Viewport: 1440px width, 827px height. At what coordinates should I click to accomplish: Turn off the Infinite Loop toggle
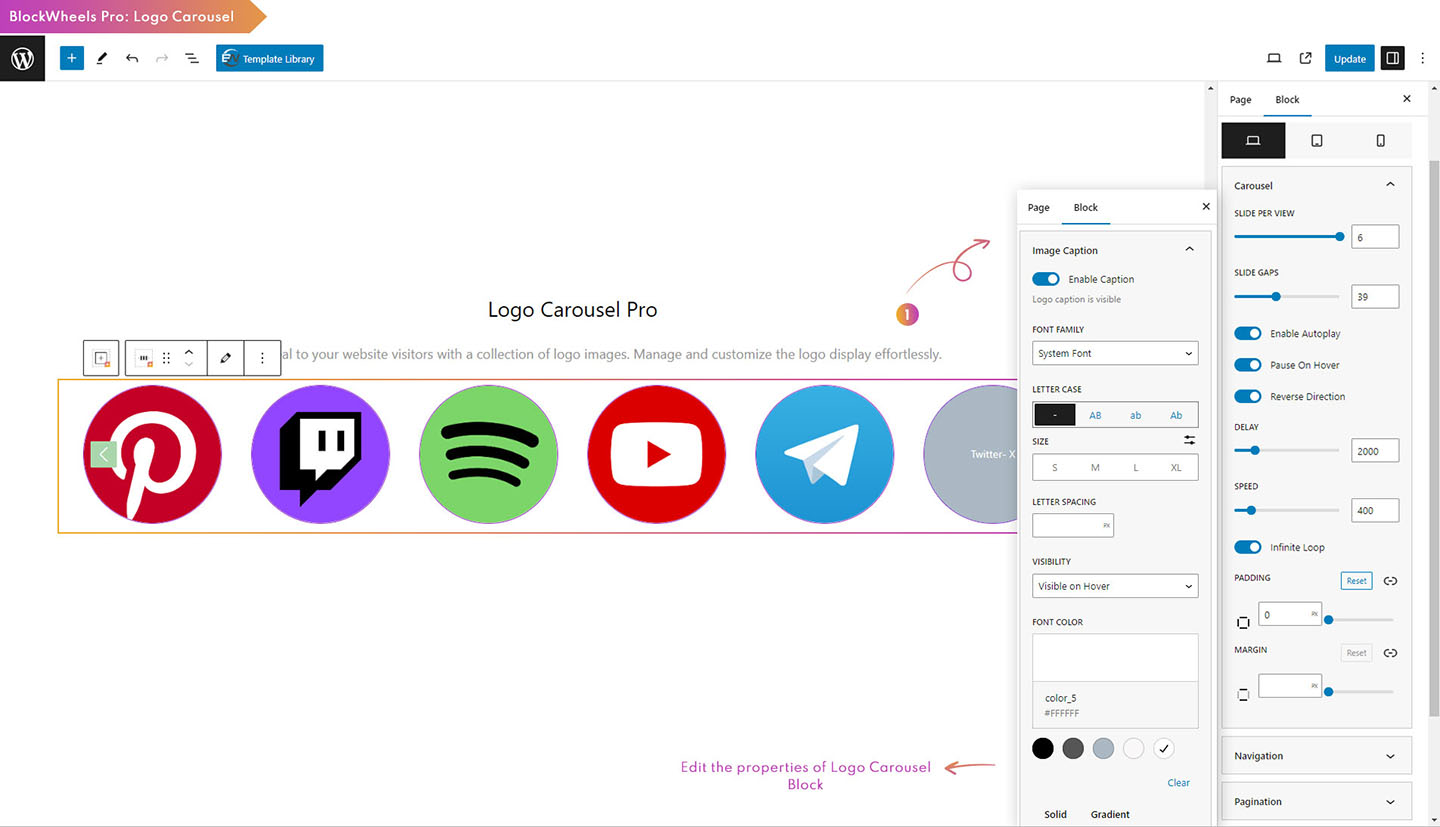(1247, 547)
